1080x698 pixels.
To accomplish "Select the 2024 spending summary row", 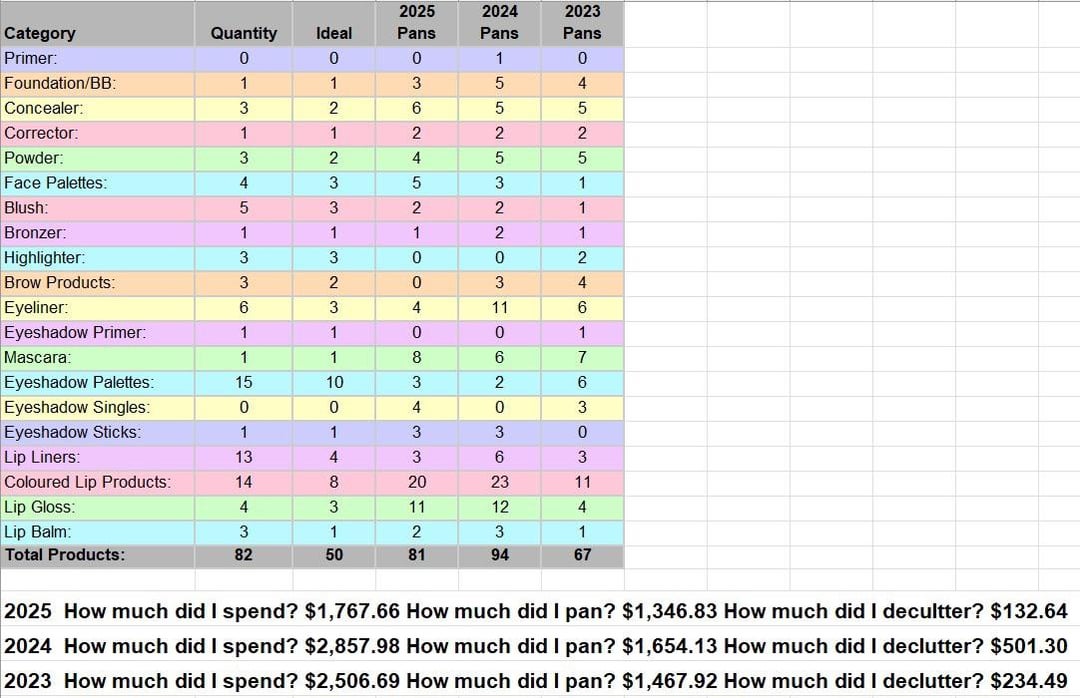I will pos(536,646).
